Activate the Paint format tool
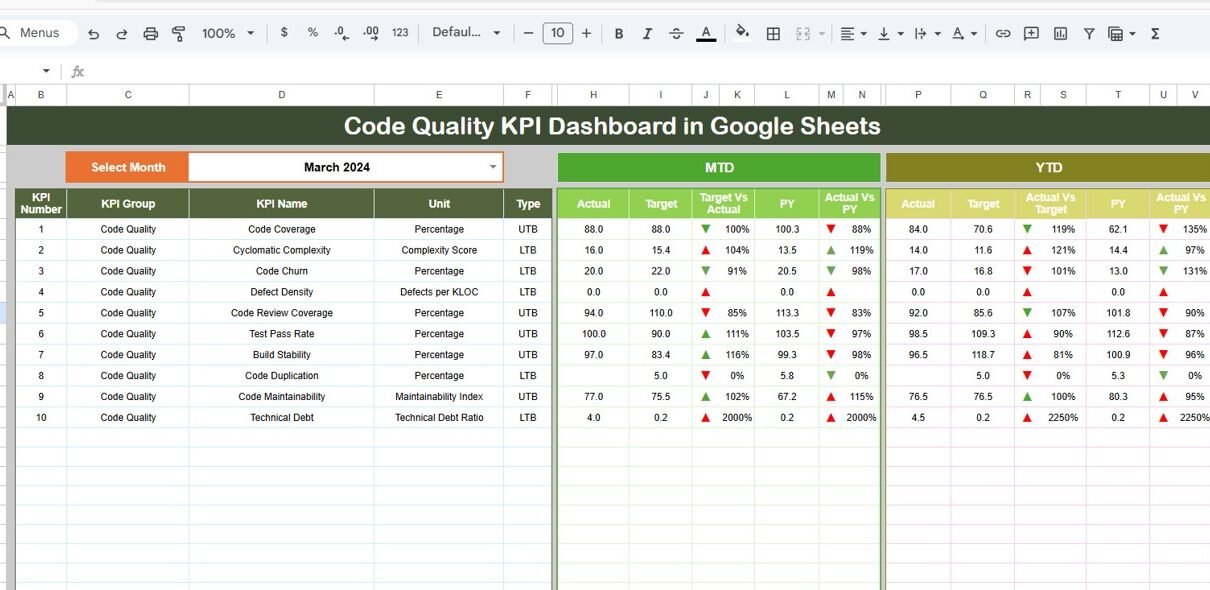Viewport: 1210px width, 590px height. click(179, 33)
